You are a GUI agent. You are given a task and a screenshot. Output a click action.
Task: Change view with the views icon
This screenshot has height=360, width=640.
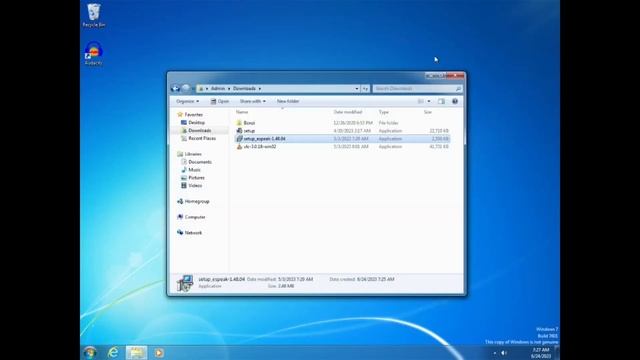420,101
